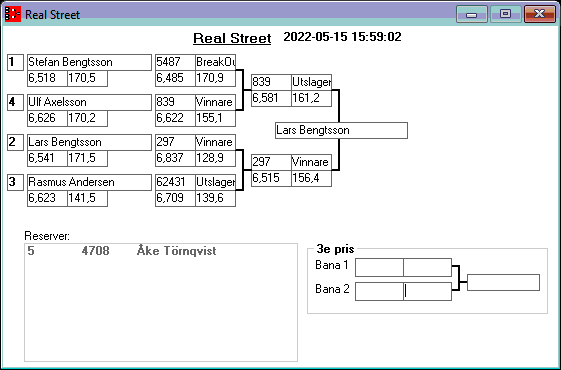Select the Stefan Bengtsson name field
The height and width of the screenshot is (370, 561).
tap(89, 62)
